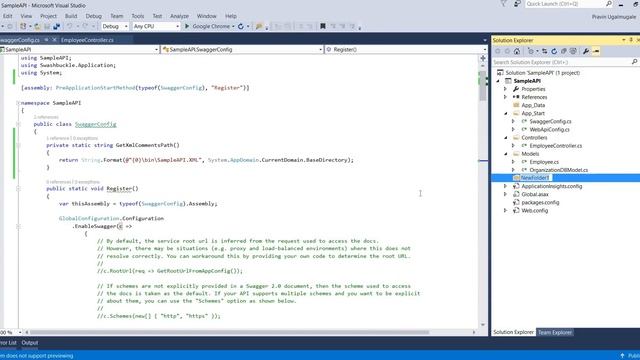This screenshot has height=360, width=640.
Task: Expand the Web.config node
Action: pyautogui.click(x=505, y=211)
